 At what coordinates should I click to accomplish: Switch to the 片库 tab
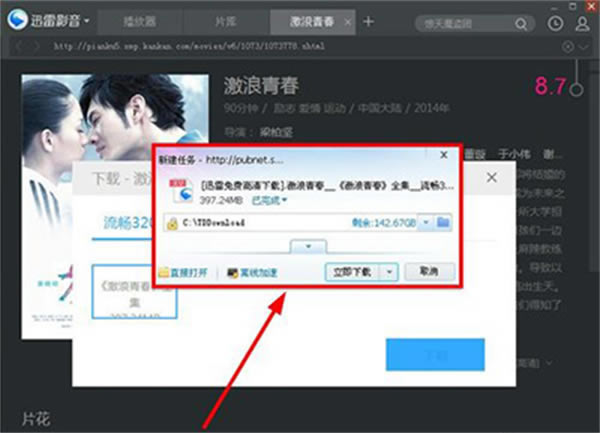pos(226,22)
